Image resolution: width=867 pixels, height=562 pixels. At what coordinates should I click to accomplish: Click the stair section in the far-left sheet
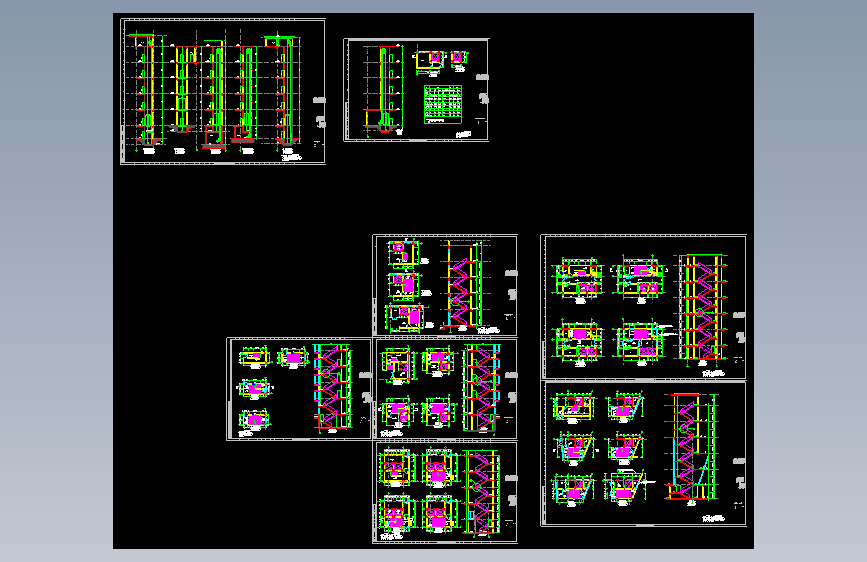point(332,387)
